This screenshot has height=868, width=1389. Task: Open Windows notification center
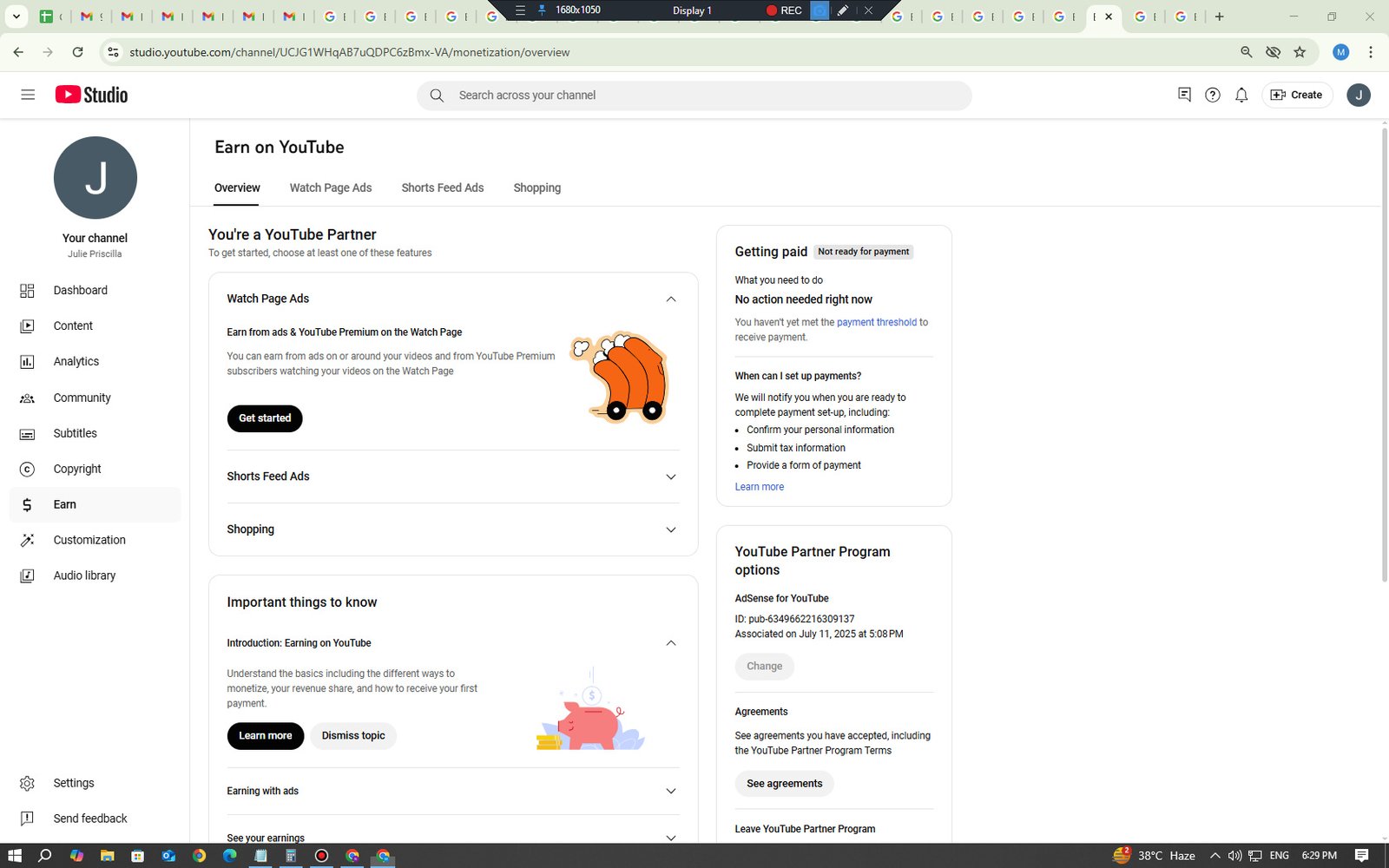point(1362,856)
